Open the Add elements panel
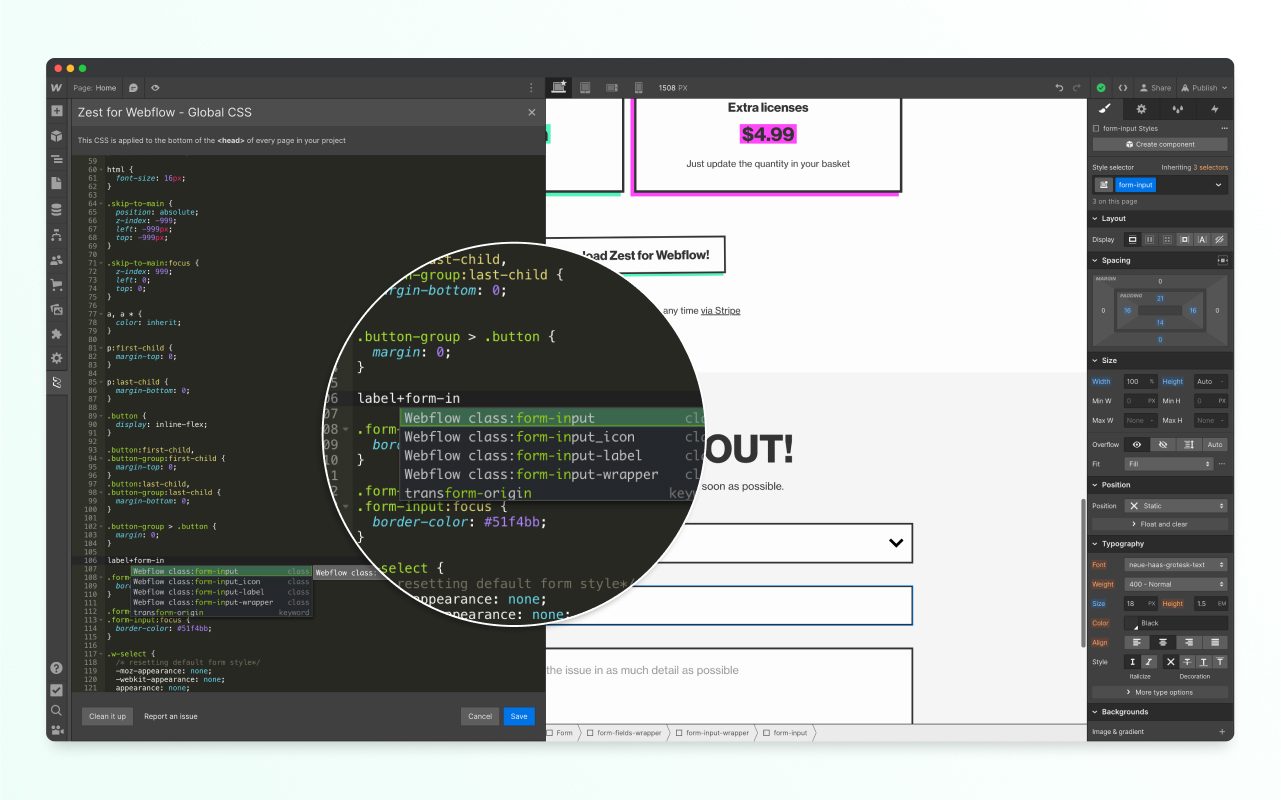The width and height of the screenshot is (1281, 800). pos(57,111)
